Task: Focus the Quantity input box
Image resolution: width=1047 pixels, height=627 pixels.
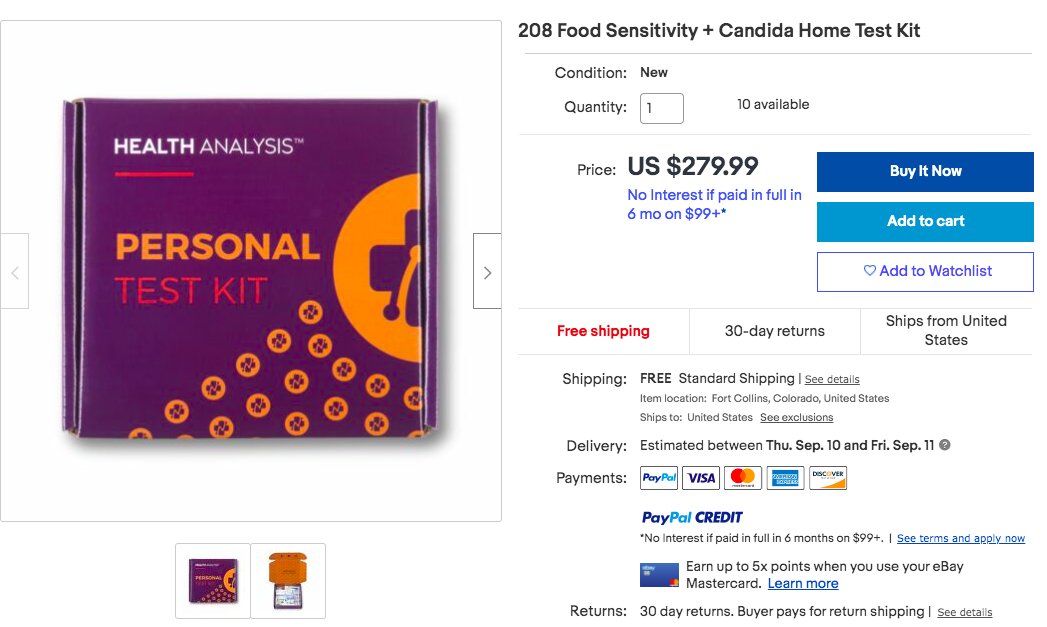Action: click(x=662, y=108)
